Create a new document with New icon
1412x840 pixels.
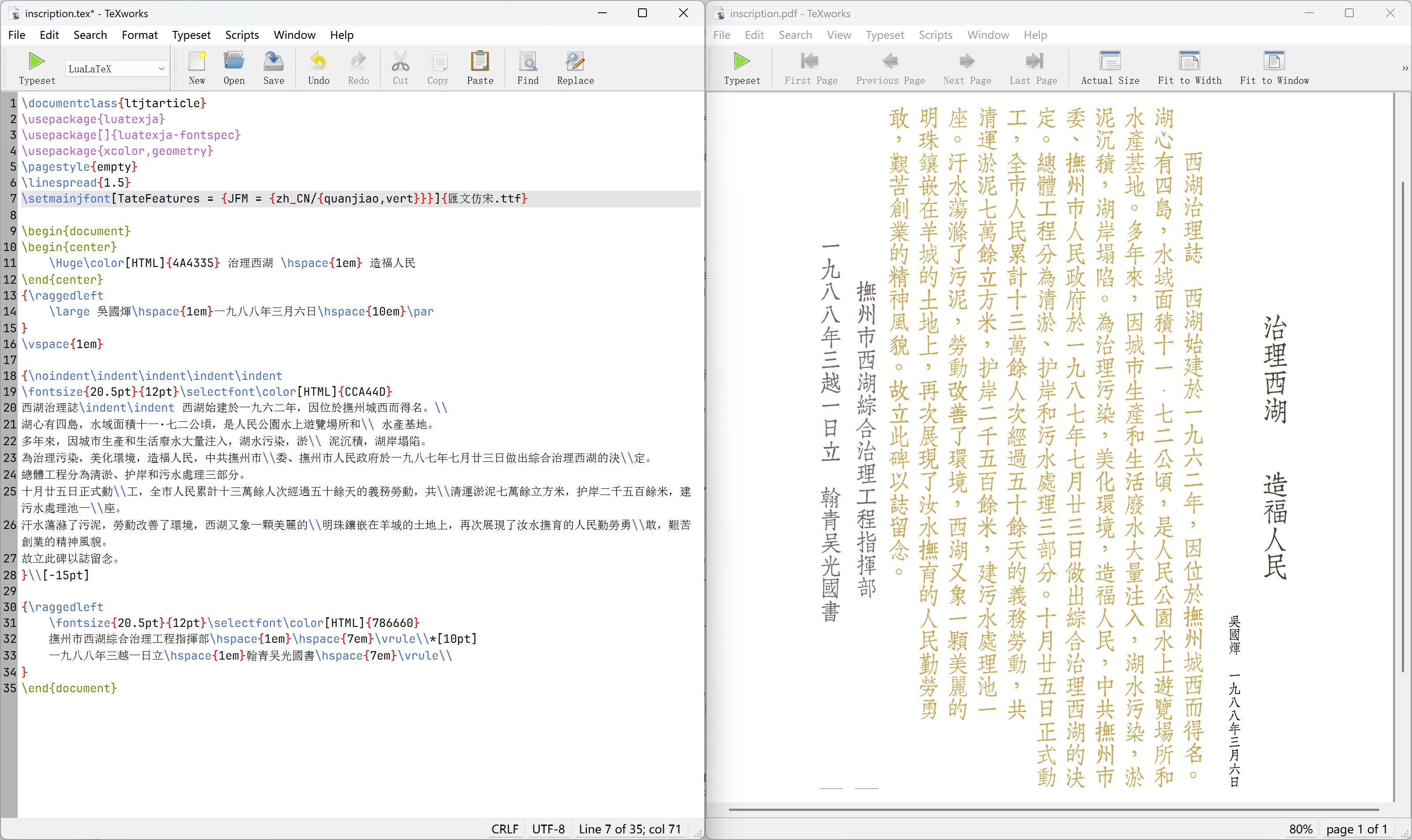197,68
